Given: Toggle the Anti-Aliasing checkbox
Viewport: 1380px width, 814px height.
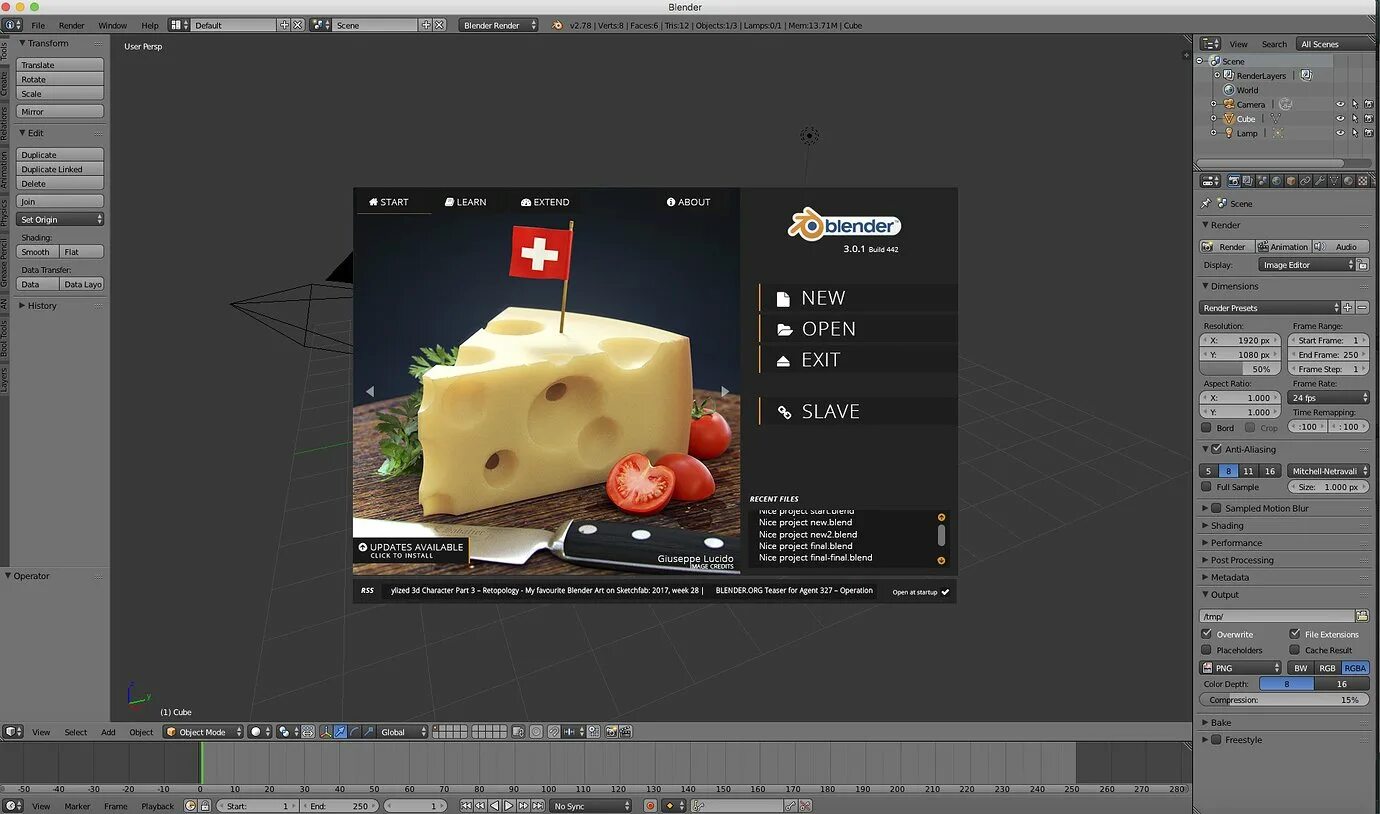Looking at the screenshot, I should 1216,449.
